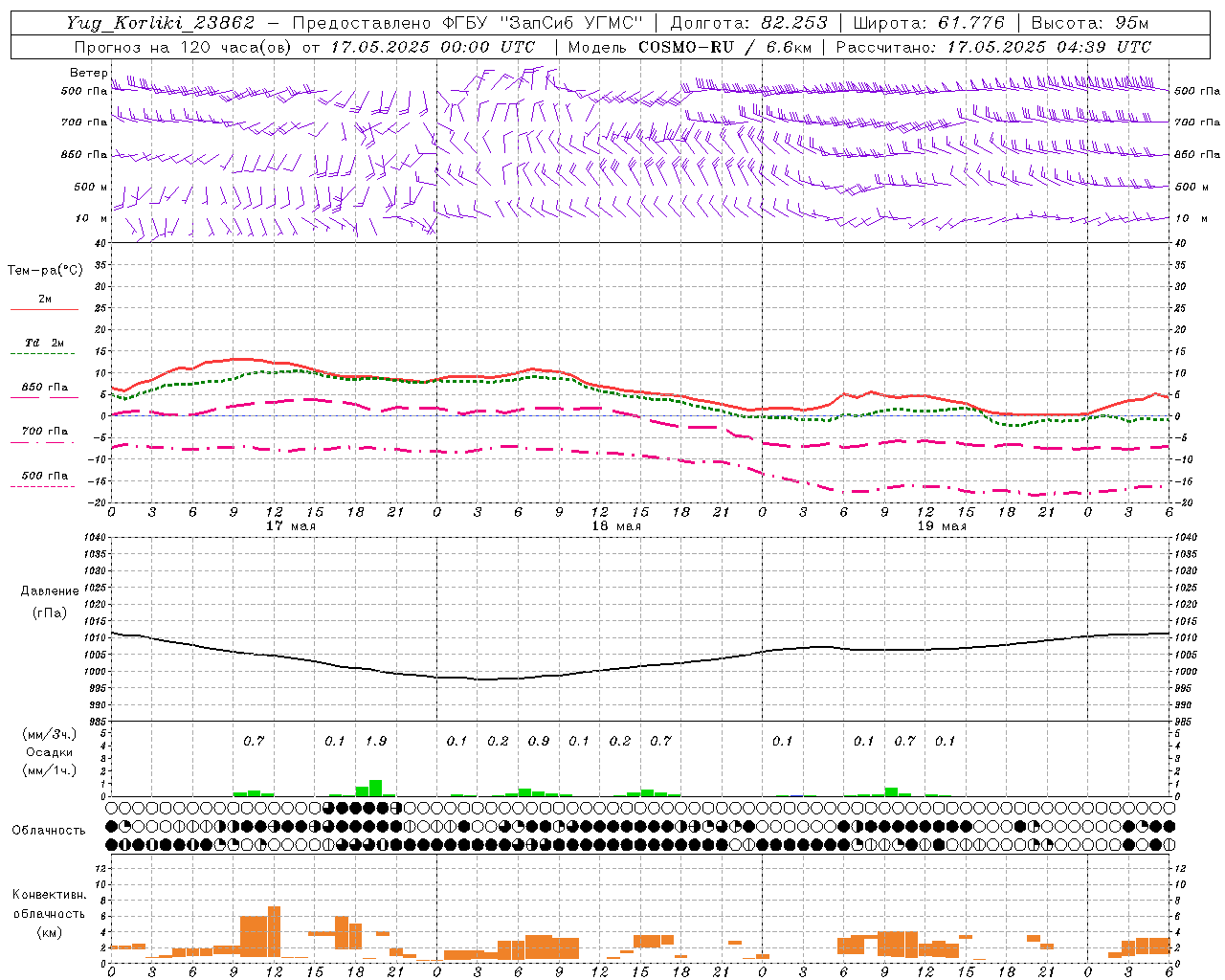1225x980 pixels.
Task: Click the 17 мая date label
Action: (290, 526)
